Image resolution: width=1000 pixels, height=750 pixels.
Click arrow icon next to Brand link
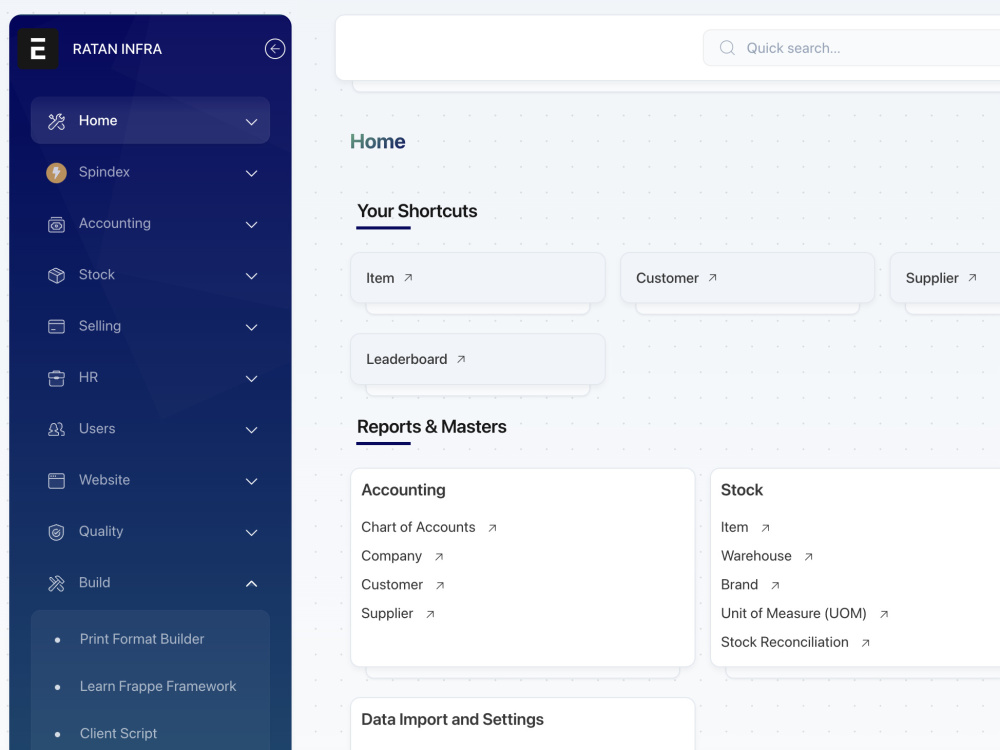coord(775,585)
